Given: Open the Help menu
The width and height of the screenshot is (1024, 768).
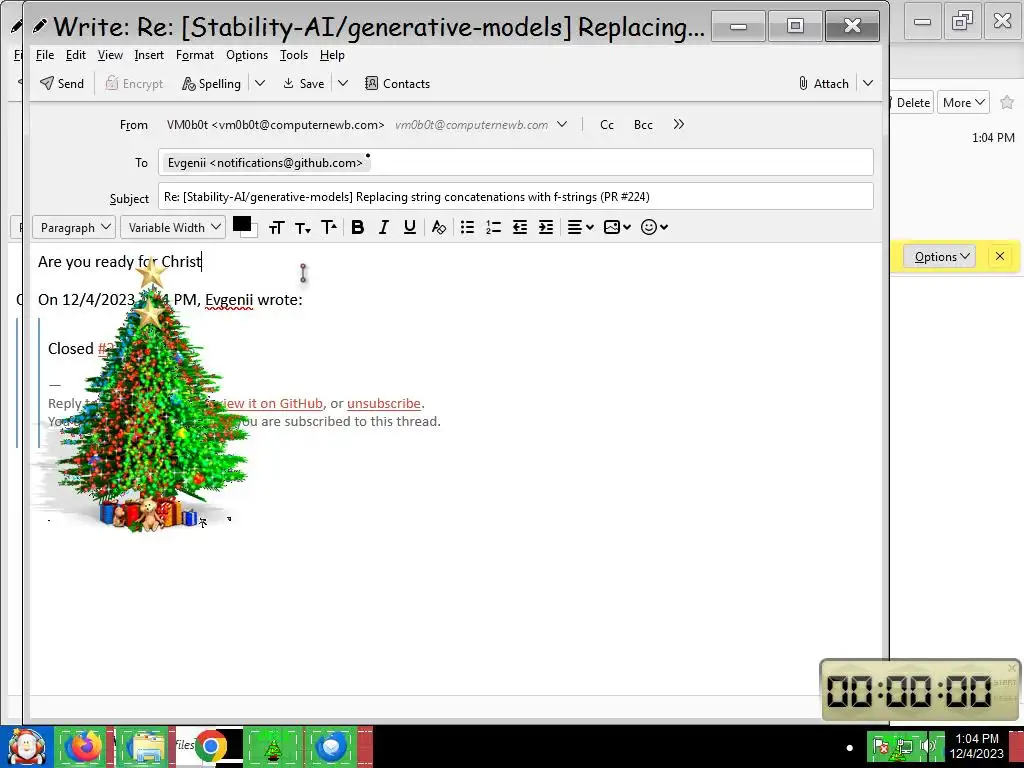Looking at the screenshot, I should coord(332,55).
